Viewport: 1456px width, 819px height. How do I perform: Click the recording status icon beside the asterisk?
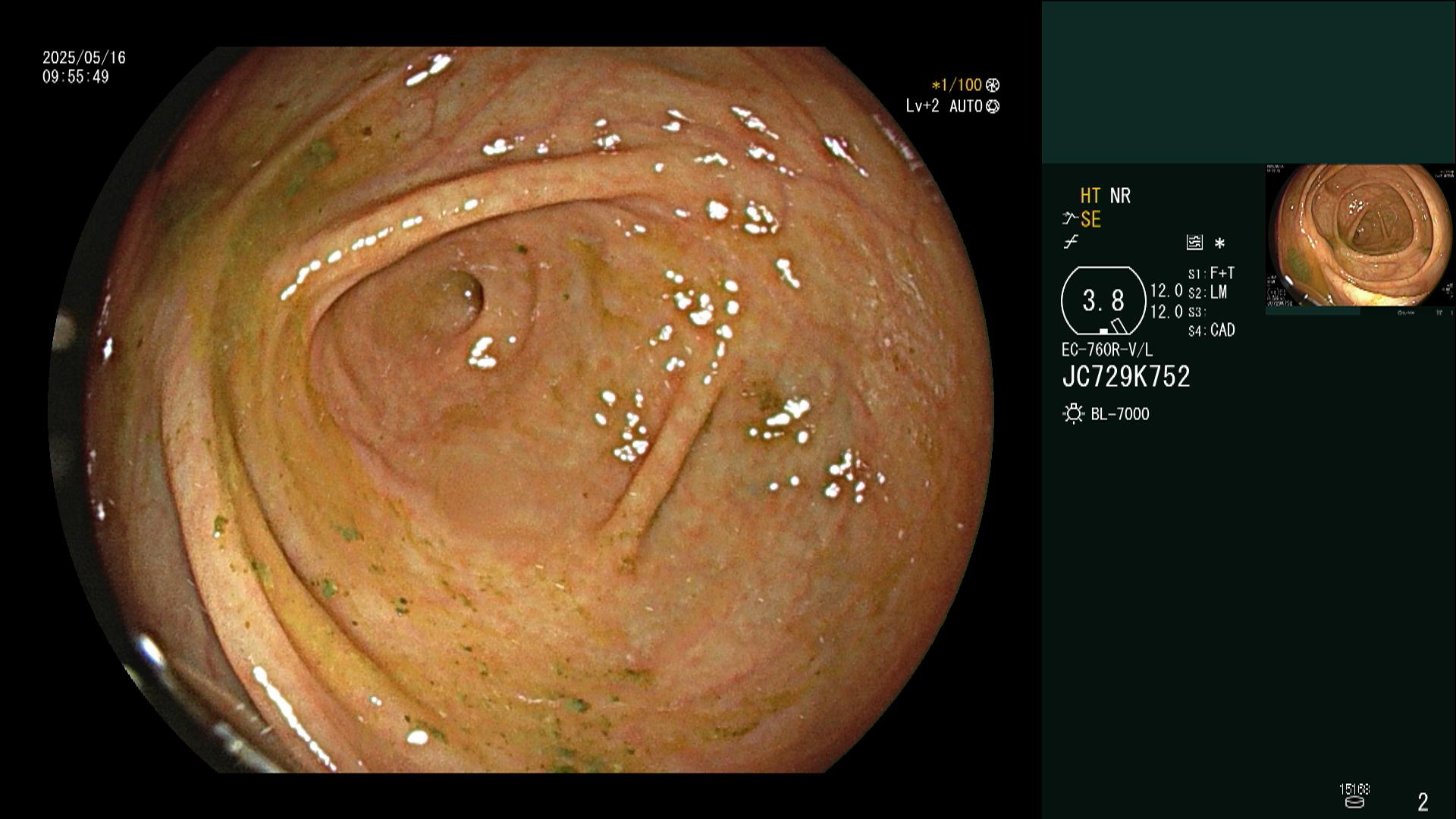click(1194, 243)
